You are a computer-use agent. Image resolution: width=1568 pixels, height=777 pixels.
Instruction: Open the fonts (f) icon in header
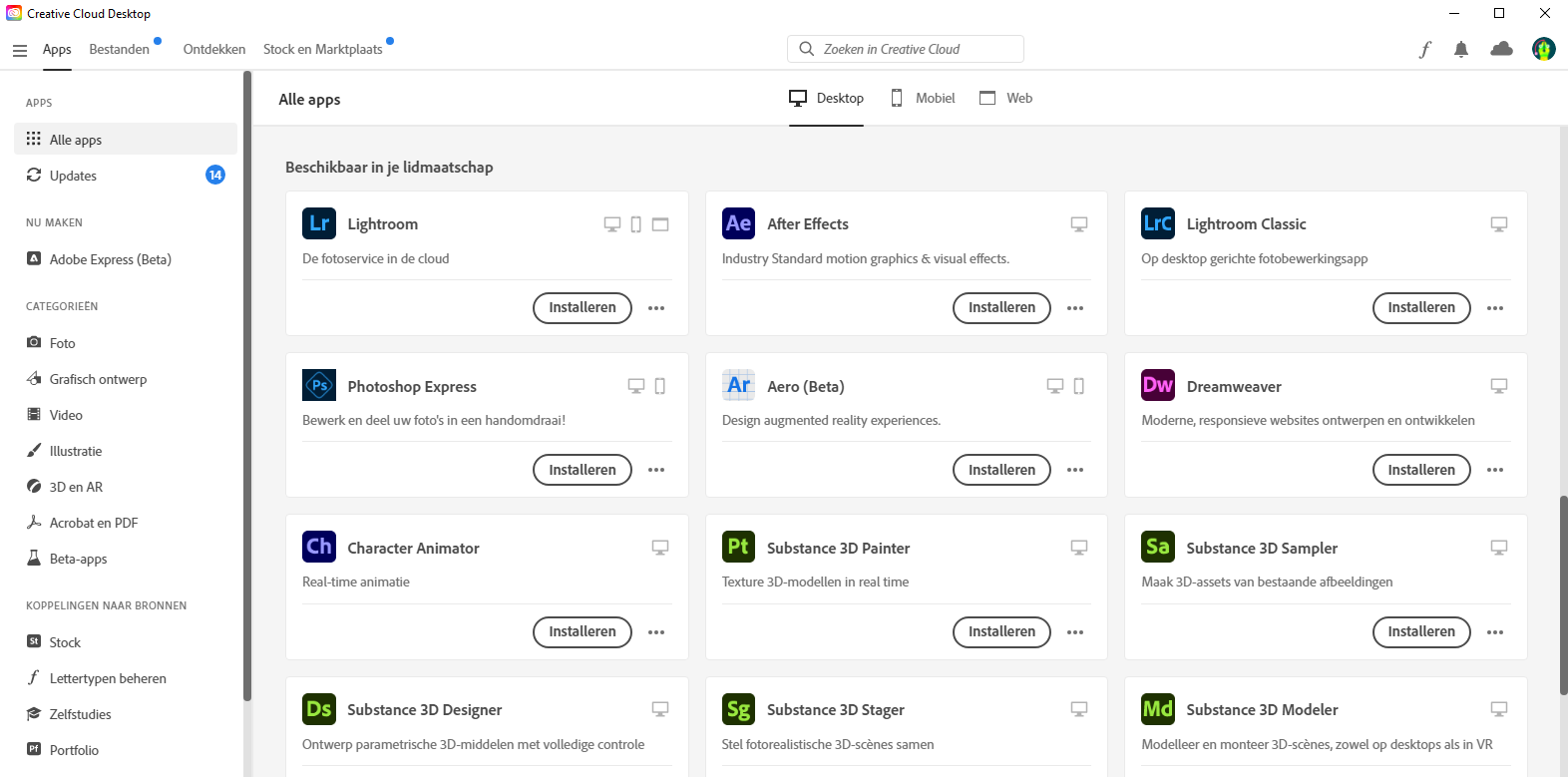point(1425,49)
